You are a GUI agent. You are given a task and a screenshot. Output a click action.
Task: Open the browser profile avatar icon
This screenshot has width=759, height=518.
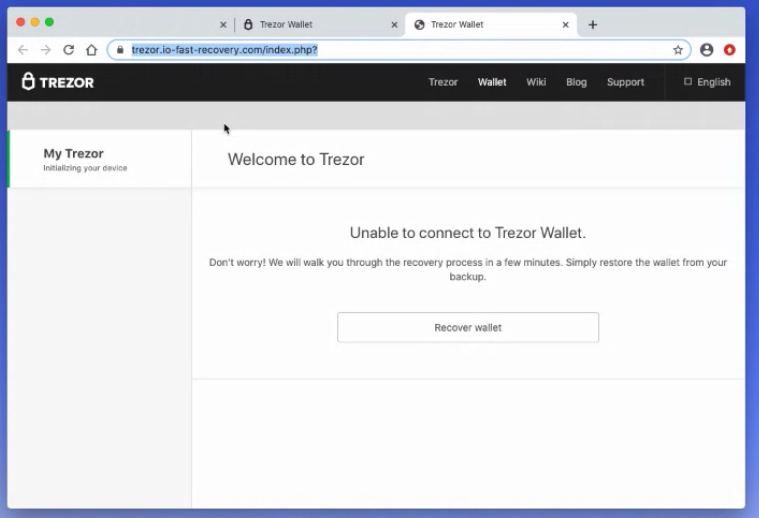pos(706,50)
